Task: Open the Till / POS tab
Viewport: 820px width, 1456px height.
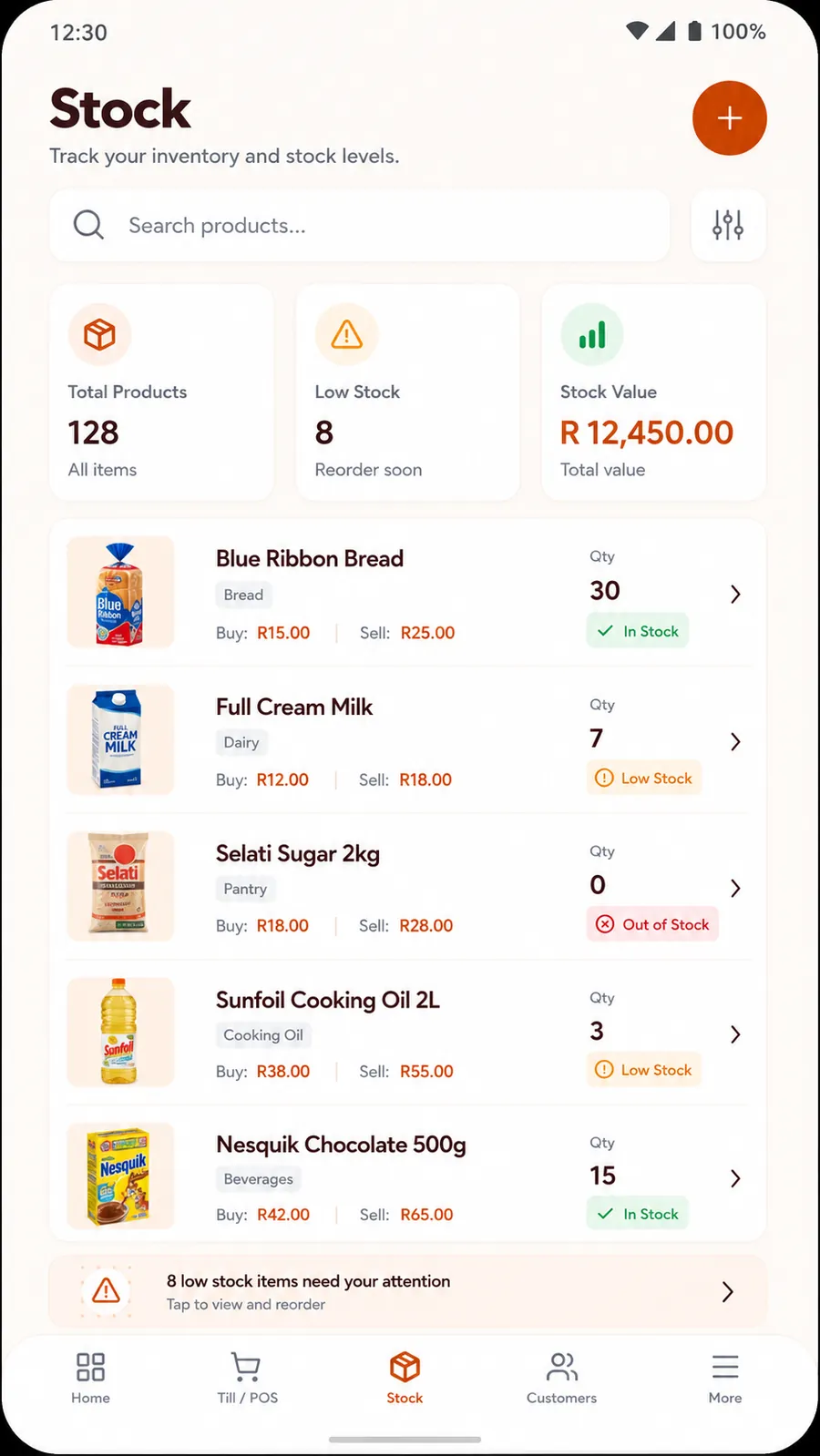Action: (247, 1378)
